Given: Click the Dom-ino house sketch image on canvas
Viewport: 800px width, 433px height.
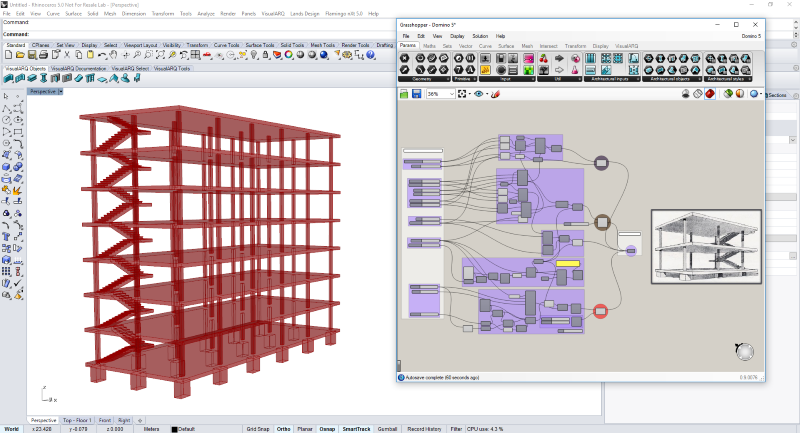Looking at the screenshot, I should click(x=706, y=245).
